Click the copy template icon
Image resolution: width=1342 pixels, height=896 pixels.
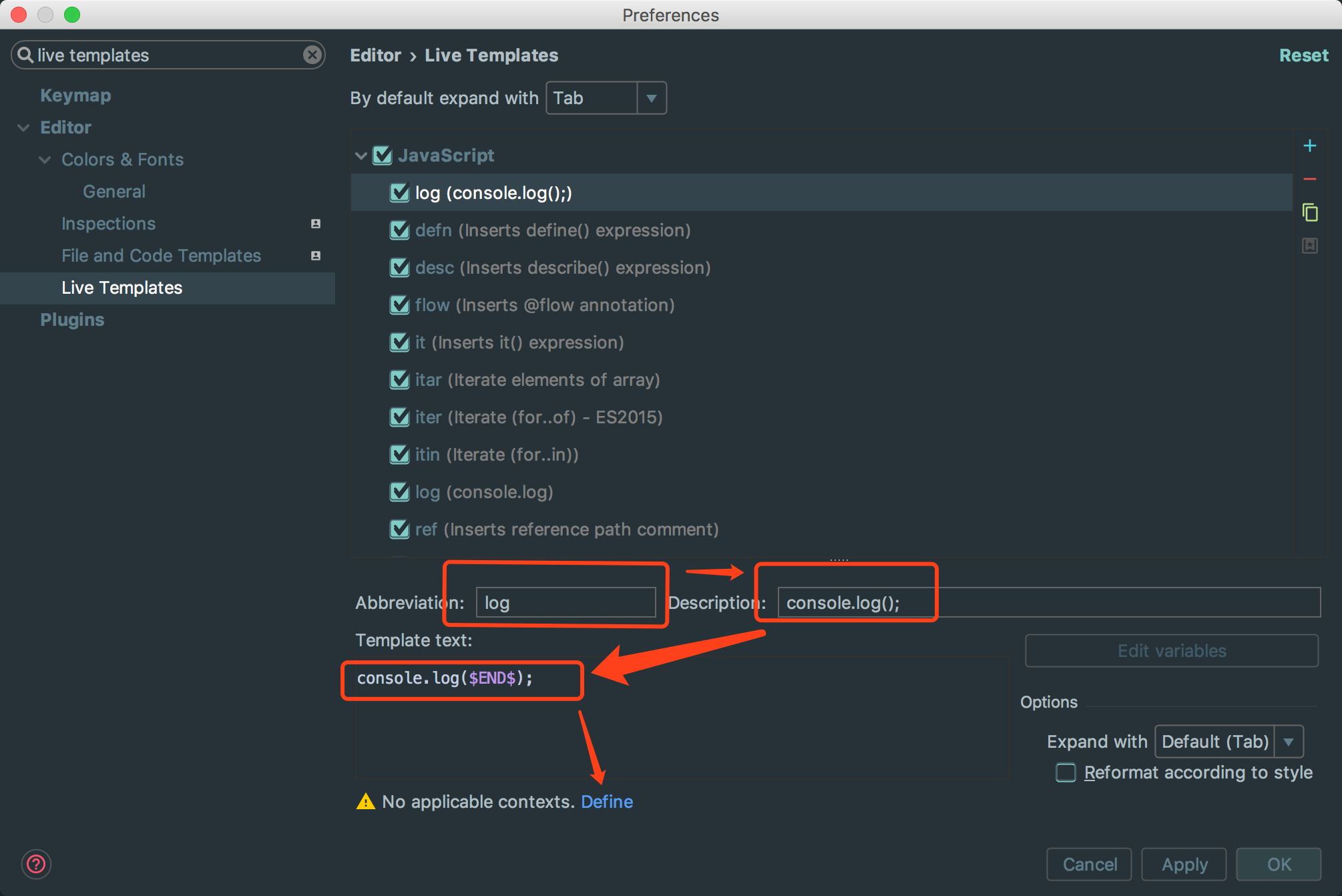click(1309, 212)
